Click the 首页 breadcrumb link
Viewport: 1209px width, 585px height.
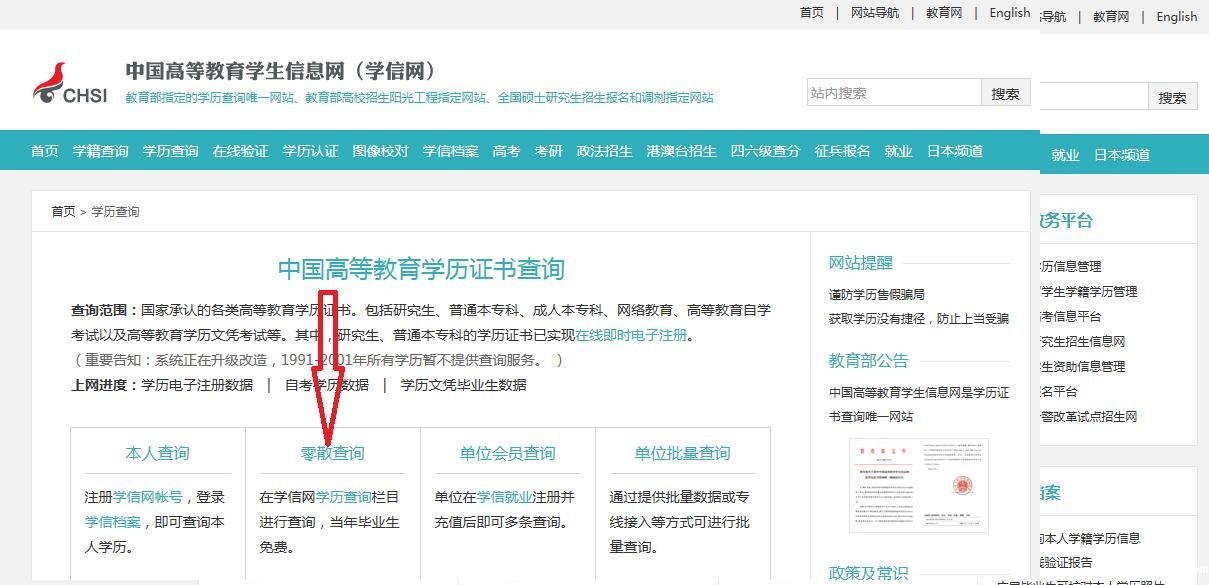(x=63, y=212)
